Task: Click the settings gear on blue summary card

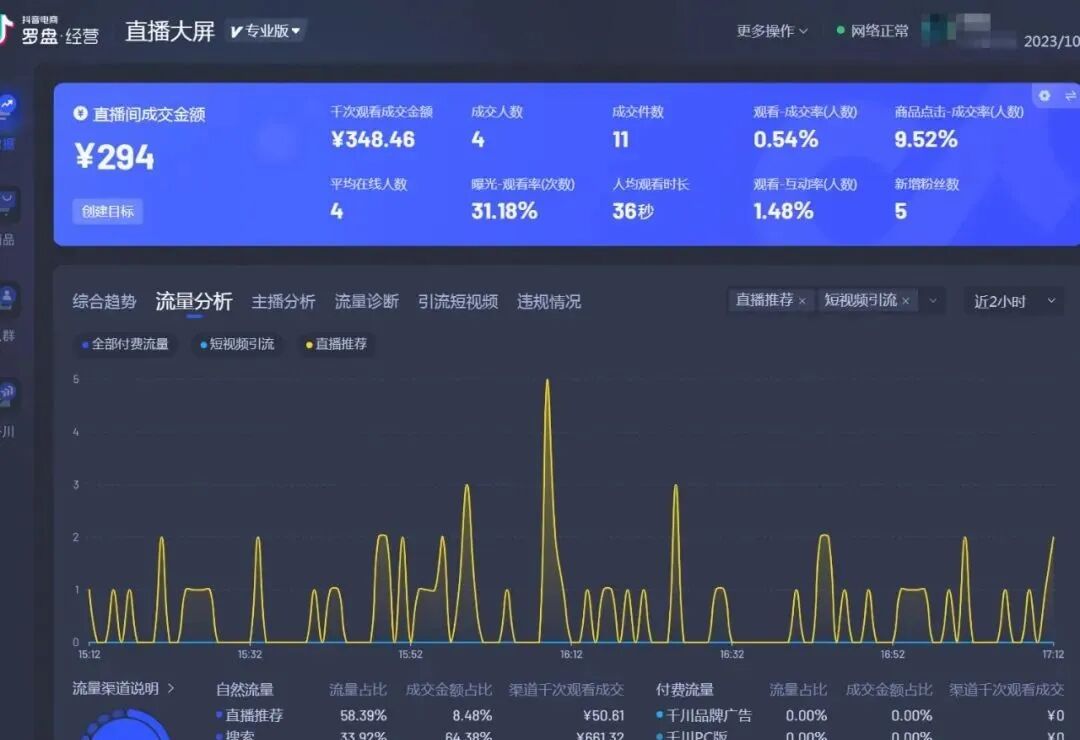Action: [x=1044, y=96]
